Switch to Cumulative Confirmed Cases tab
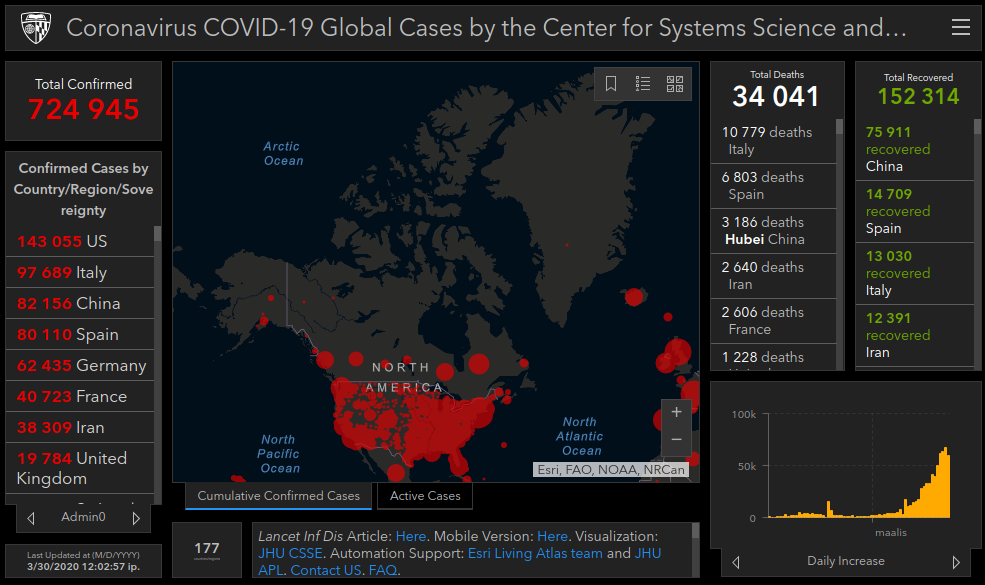Screen dimensions: 985x585 click(x=278, y=496)
